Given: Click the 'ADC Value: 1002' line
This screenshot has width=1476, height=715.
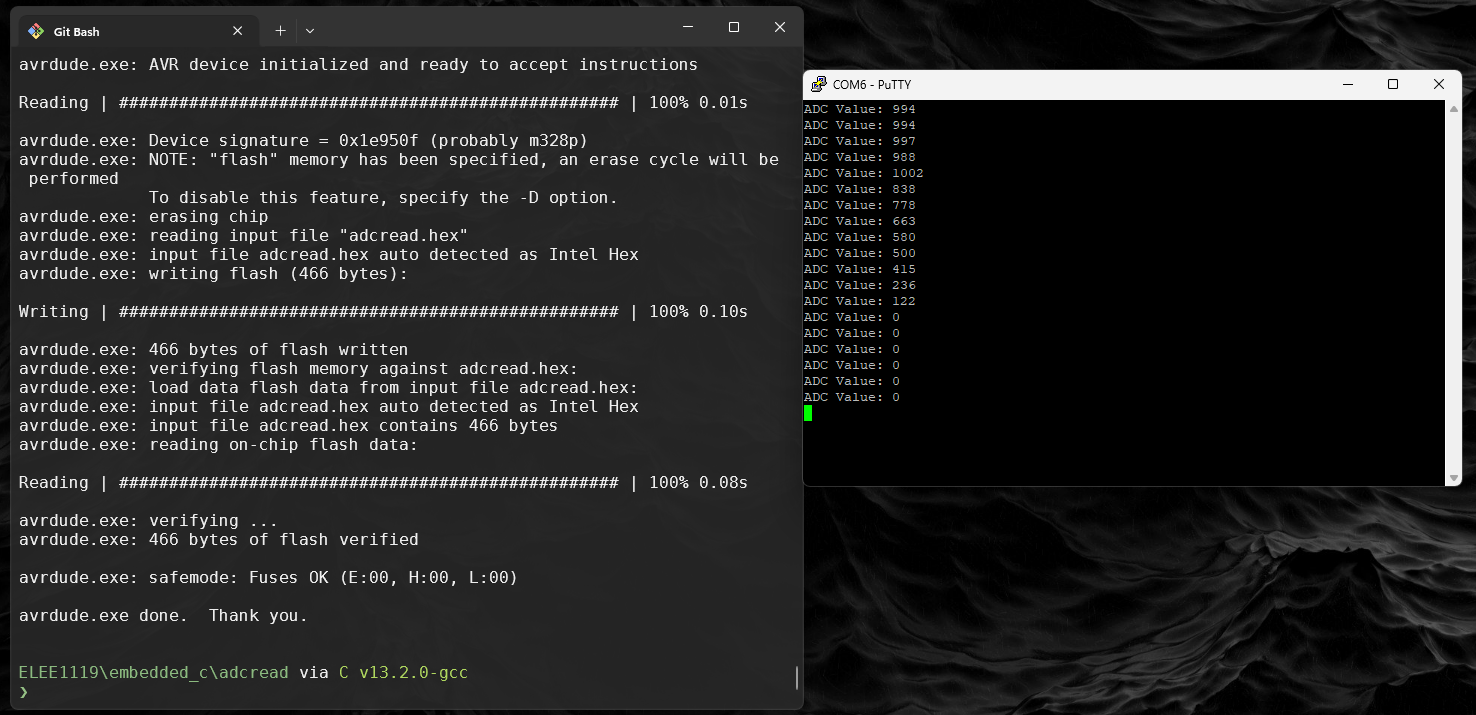Looking at the screenshot, I should (x=864, y=173).
